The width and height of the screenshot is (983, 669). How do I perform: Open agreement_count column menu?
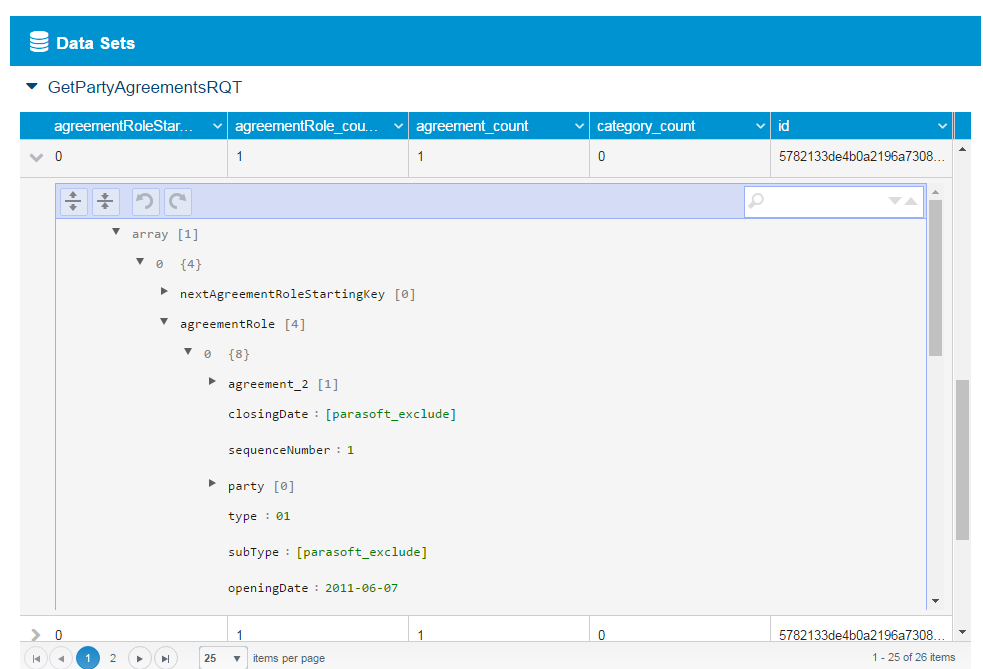pyautogui.click(x=579, y=126)
